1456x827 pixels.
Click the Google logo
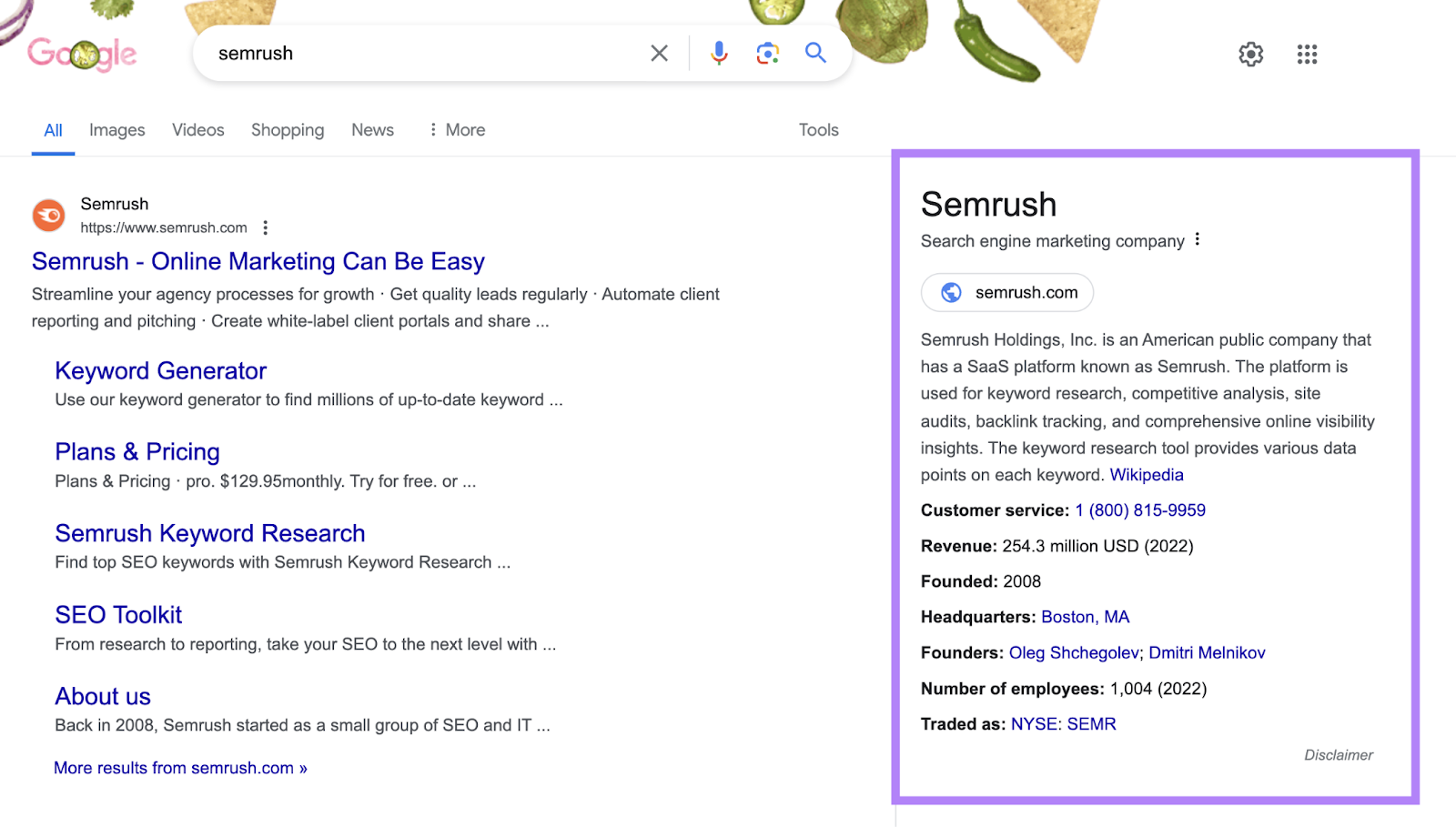(82, 54)
